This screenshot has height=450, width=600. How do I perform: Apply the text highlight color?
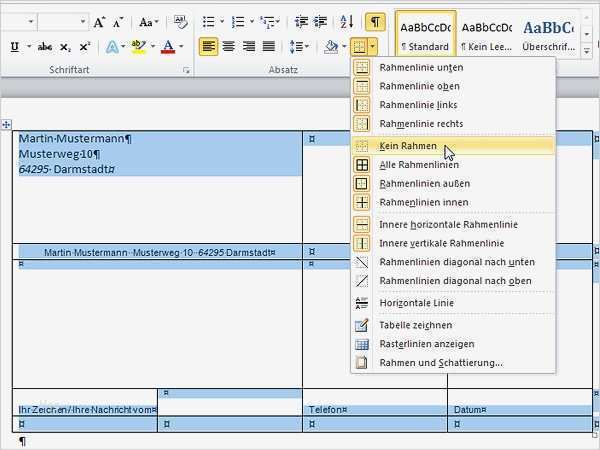point(138,47)
